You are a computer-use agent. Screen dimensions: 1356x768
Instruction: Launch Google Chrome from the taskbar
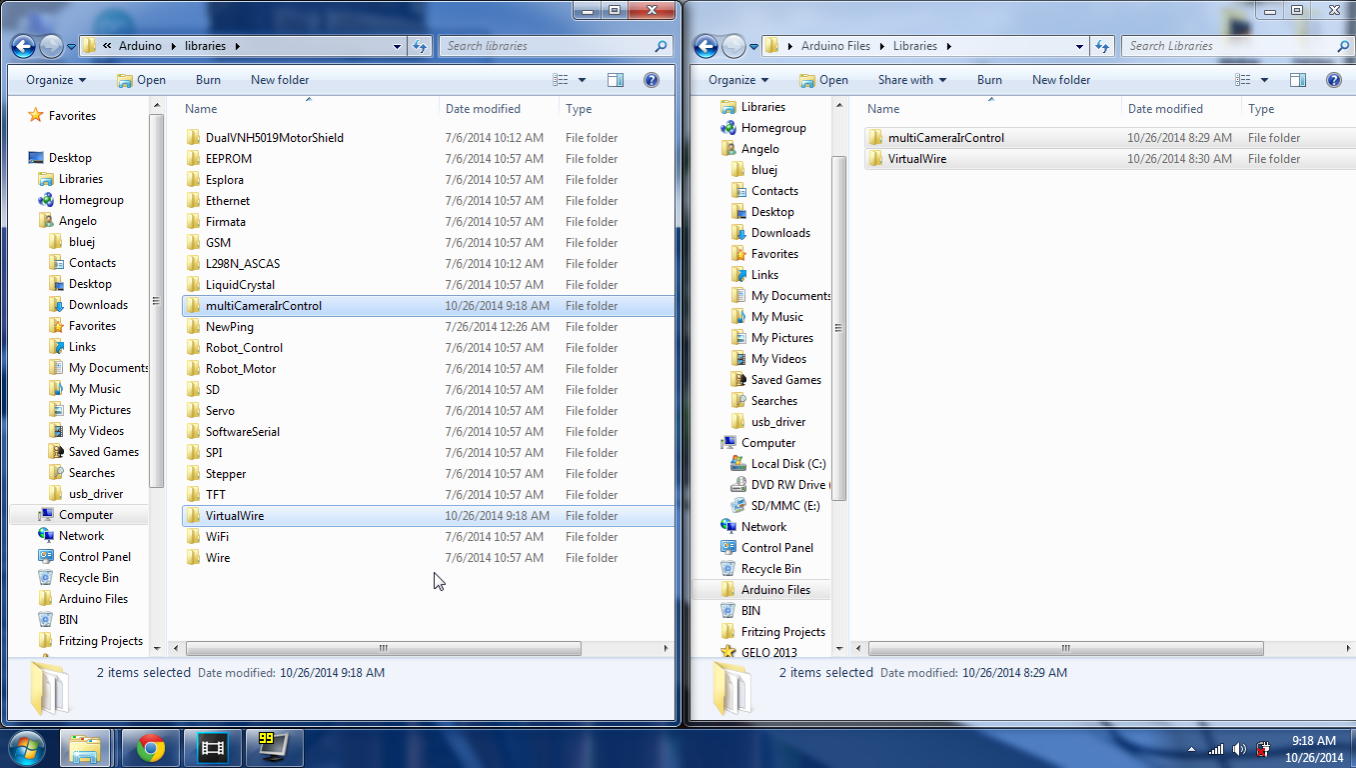pos(150,747)
